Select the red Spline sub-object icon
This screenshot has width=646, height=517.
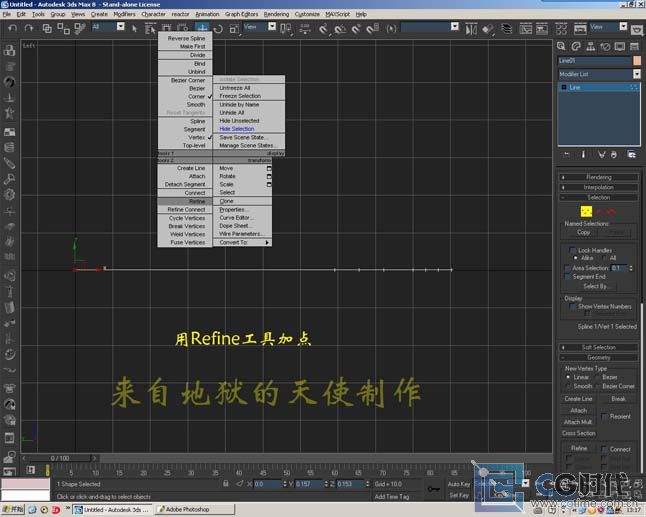click(x=611, y=211)
